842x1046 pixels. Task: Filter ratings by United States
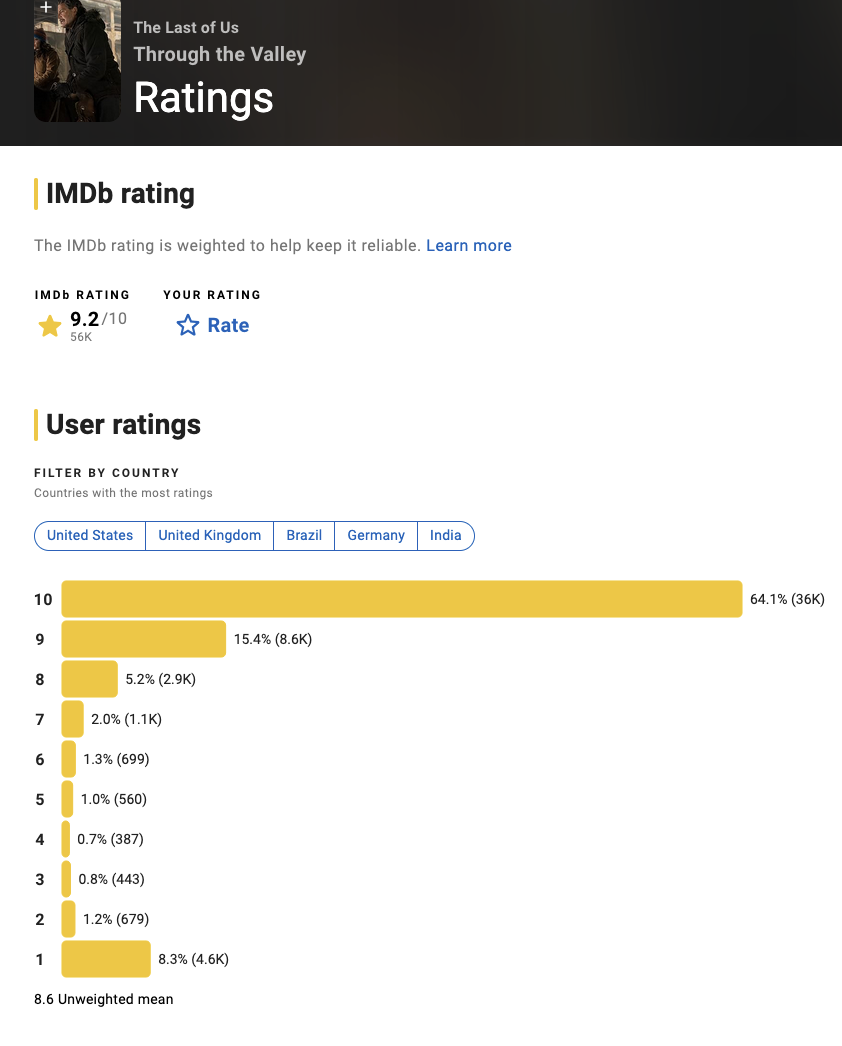tap(90, 536)
